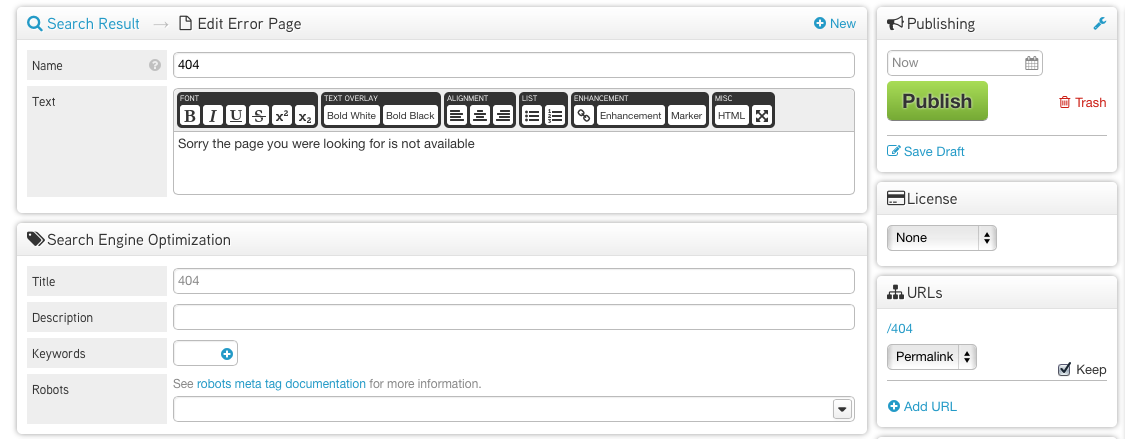
Task: Click Add URL link
Action: pyautogui.click(x=923, y=407)
